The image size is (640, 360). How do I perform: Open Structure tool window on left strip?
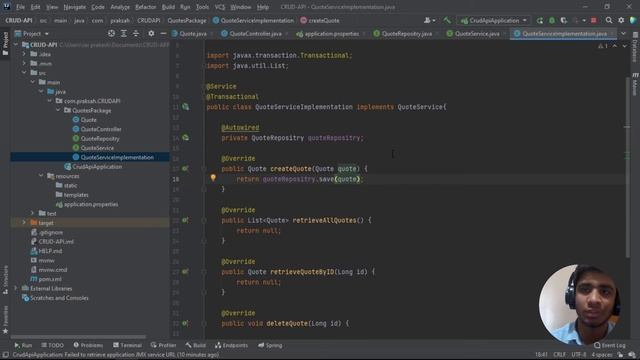5,280
